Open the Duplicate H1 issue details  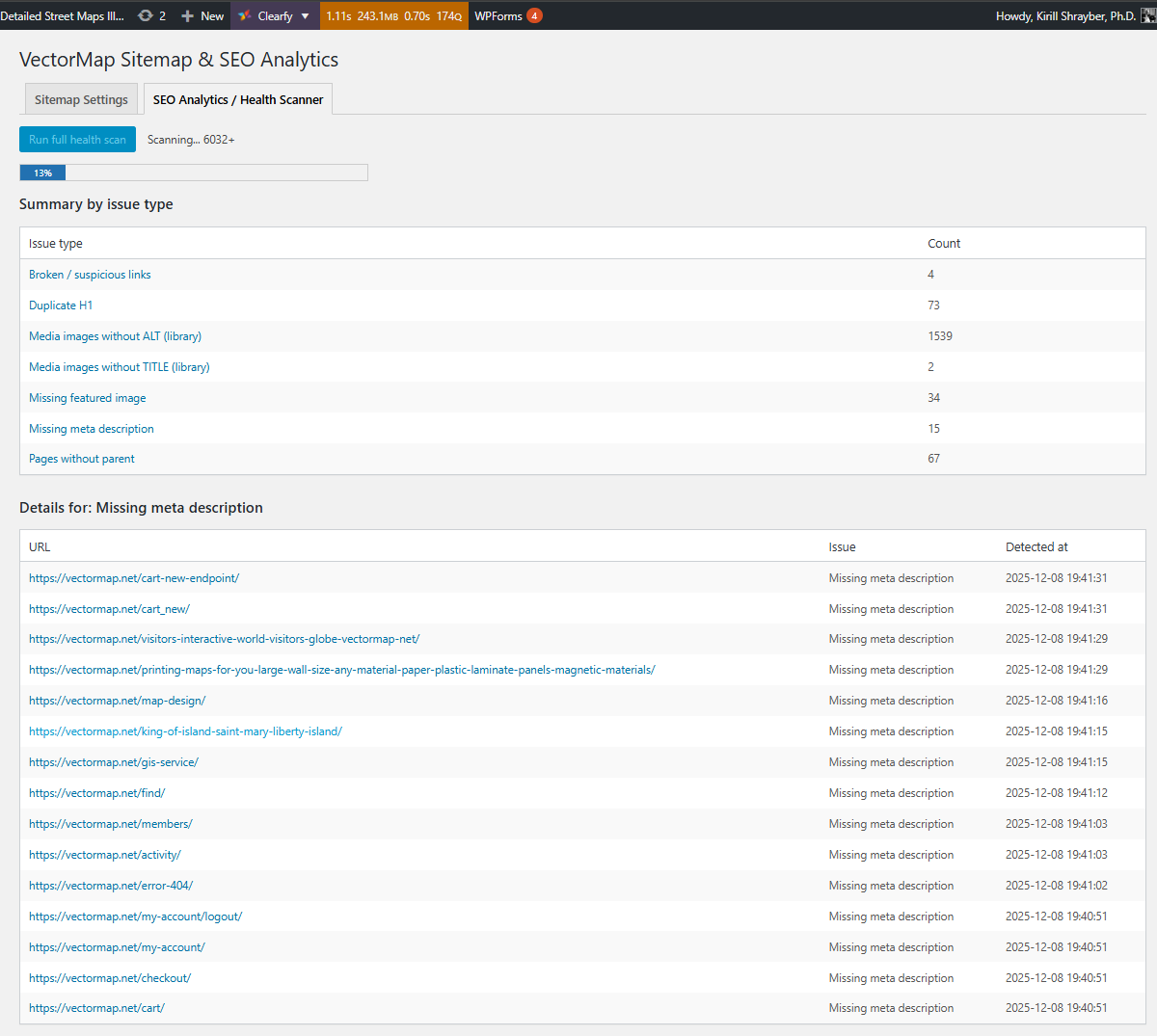click(61, 305)
